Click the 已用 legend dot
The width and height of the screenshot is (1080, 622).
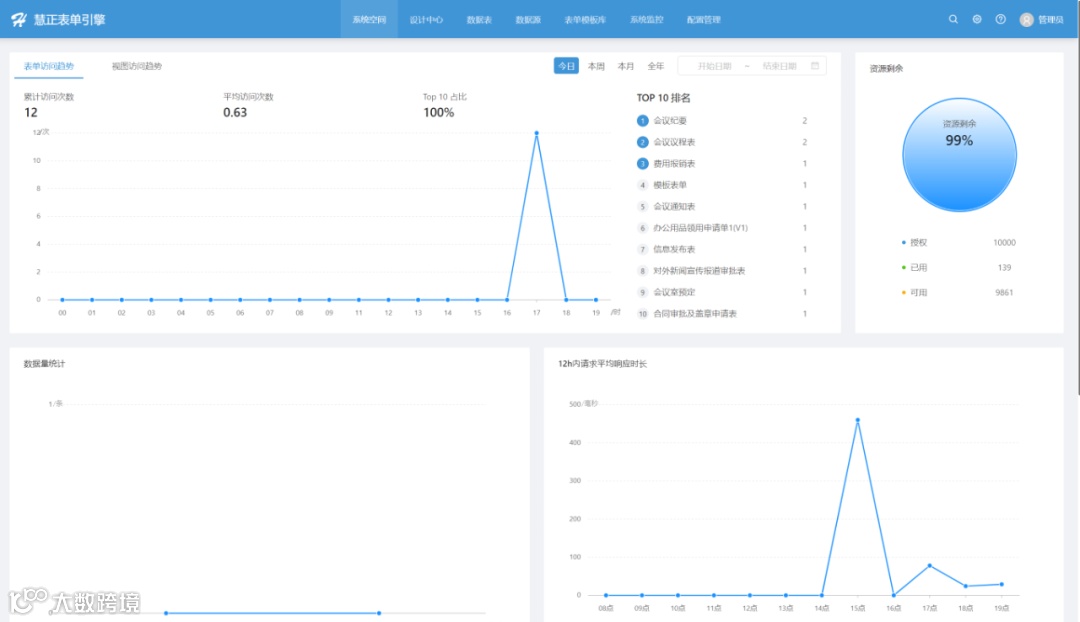(904, 267)
